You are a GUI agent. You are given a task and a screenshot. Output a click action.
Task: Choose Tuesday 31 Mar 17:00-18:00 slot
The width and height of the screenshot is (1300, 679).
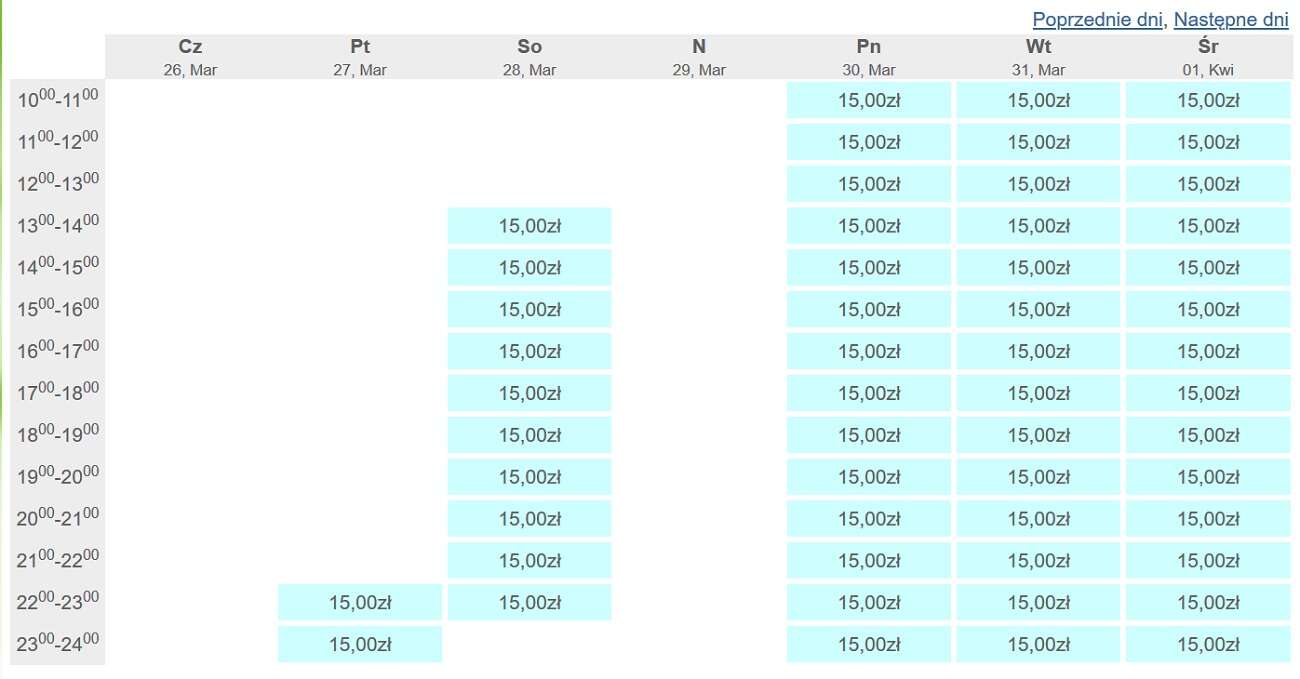point(1038,393)
